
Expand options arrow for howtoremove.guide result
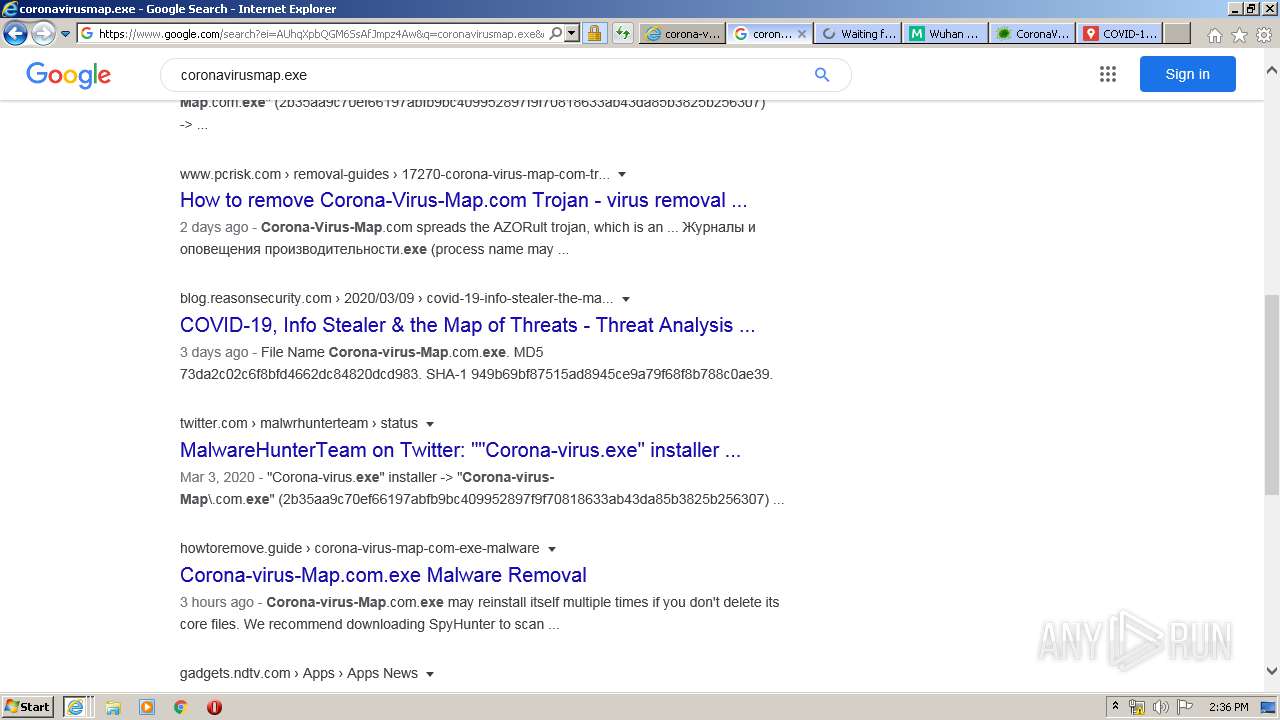click(552, 549)
